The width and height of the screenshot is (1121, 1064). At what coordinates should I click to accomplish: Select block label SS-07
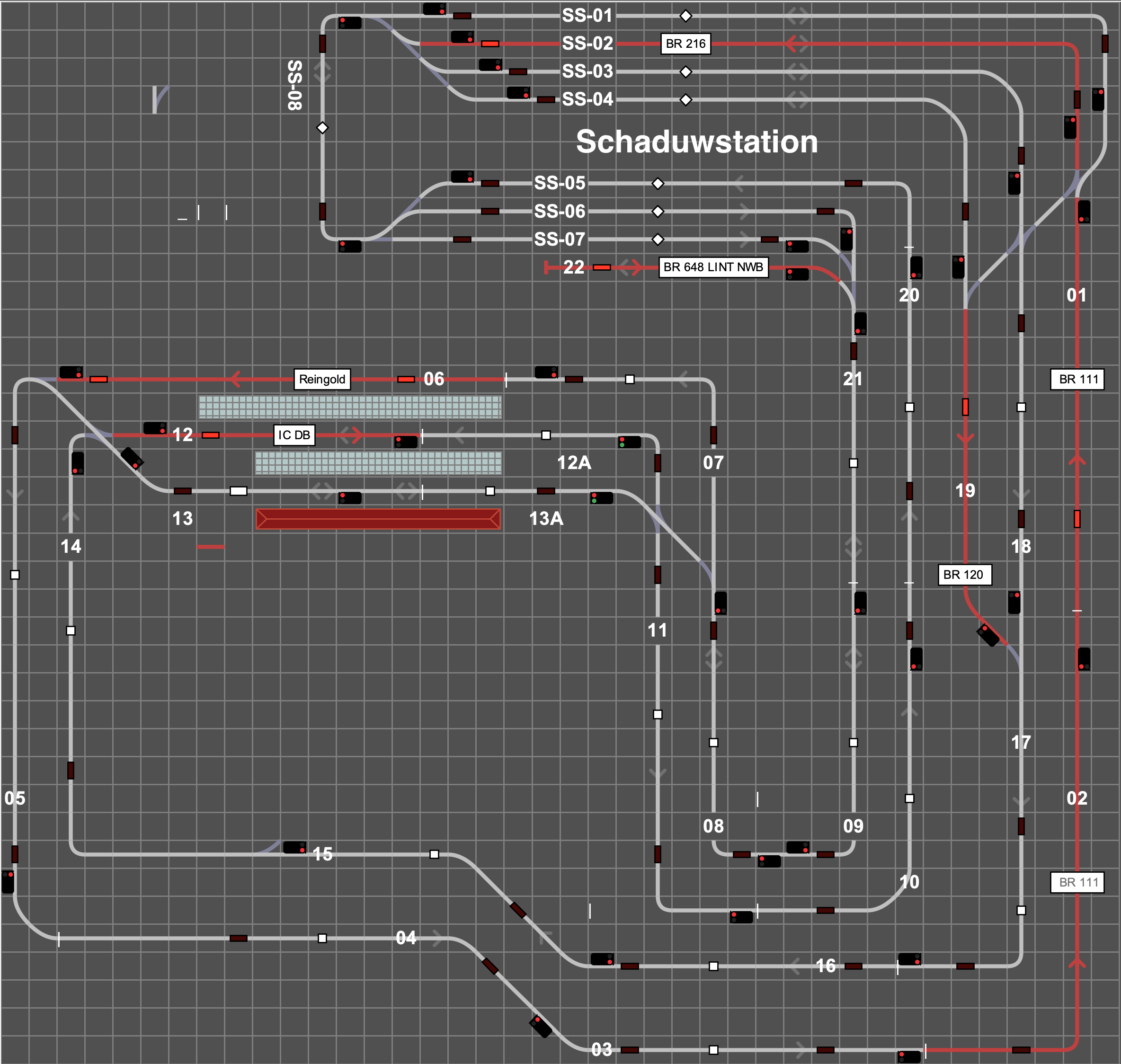point(560,239)
